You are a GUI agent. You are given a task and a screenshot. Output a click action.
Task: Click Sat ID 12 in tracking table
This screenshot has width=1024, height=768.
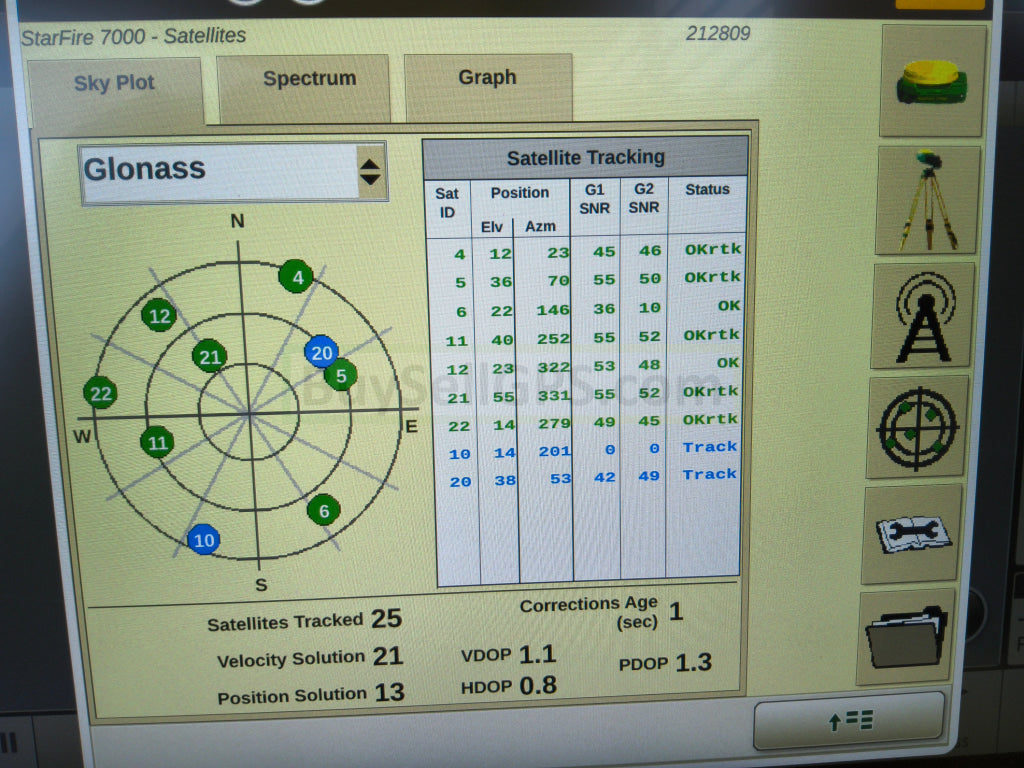pyautogui.click(x=457, y=370)
